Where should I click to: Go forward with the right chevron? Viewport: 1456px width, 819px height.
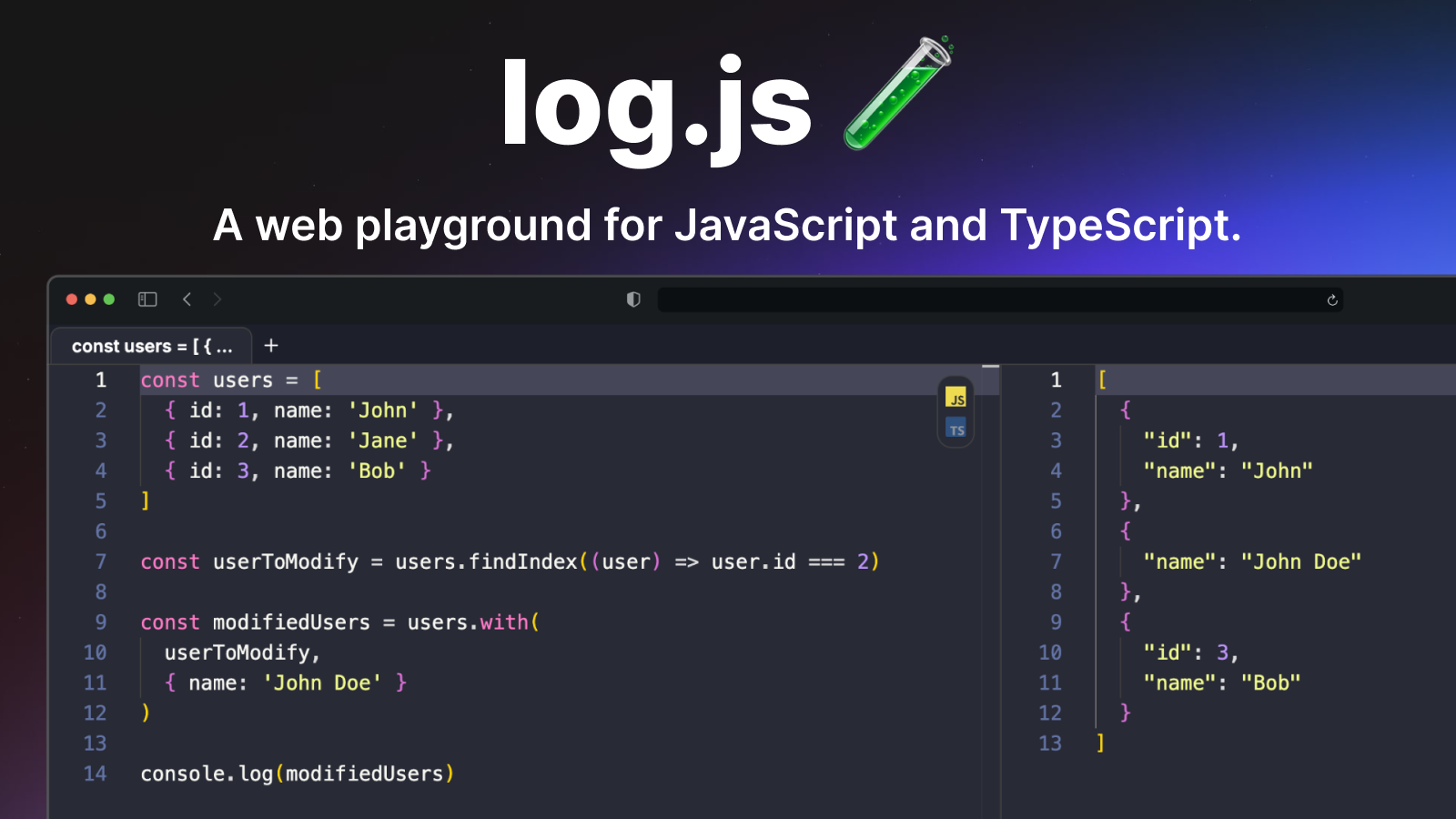click(x=217, y=299)
